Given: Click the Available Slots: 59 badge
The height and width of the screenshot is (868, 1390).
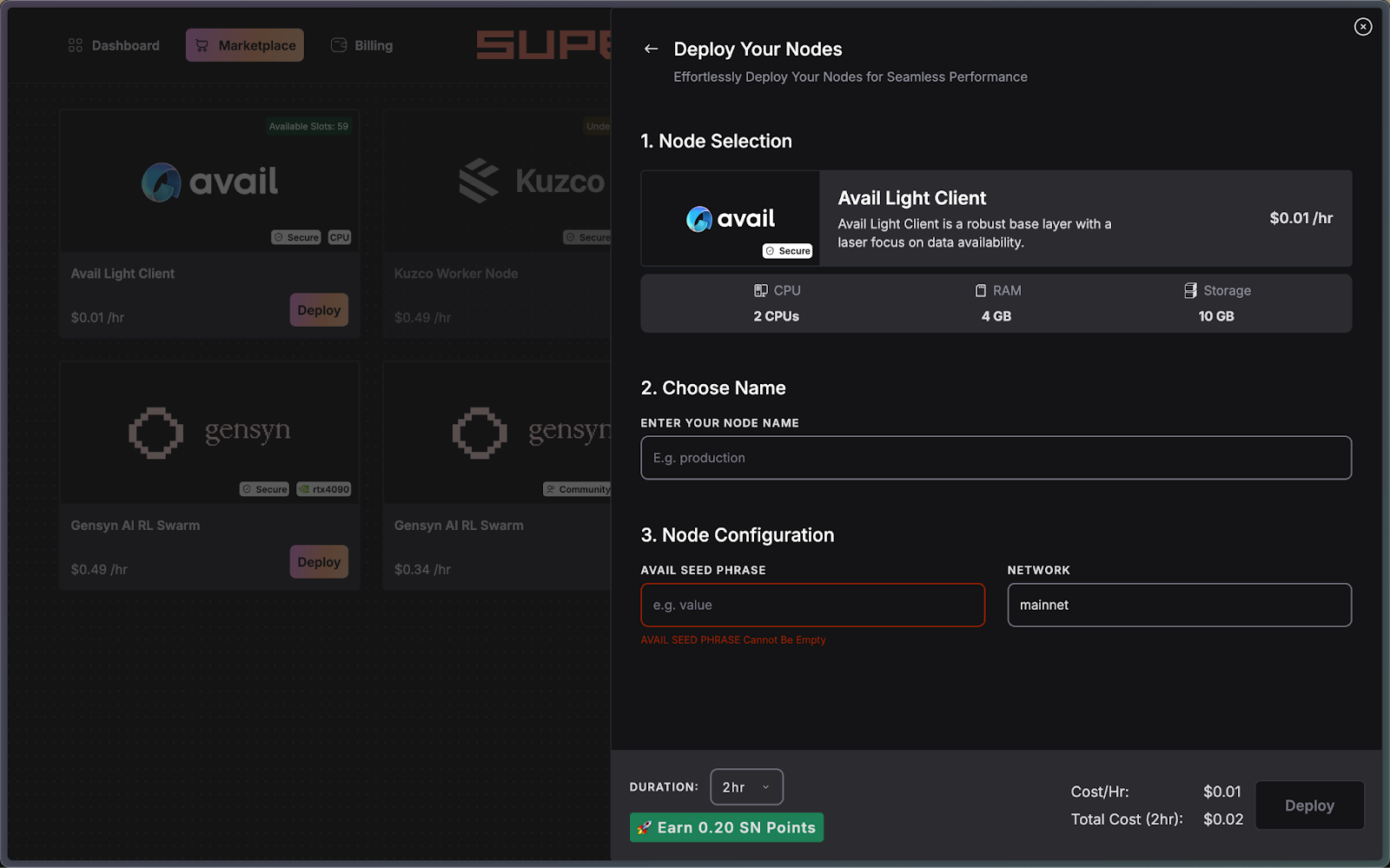Looking at the screenshot, I should [x=308, y=127].
